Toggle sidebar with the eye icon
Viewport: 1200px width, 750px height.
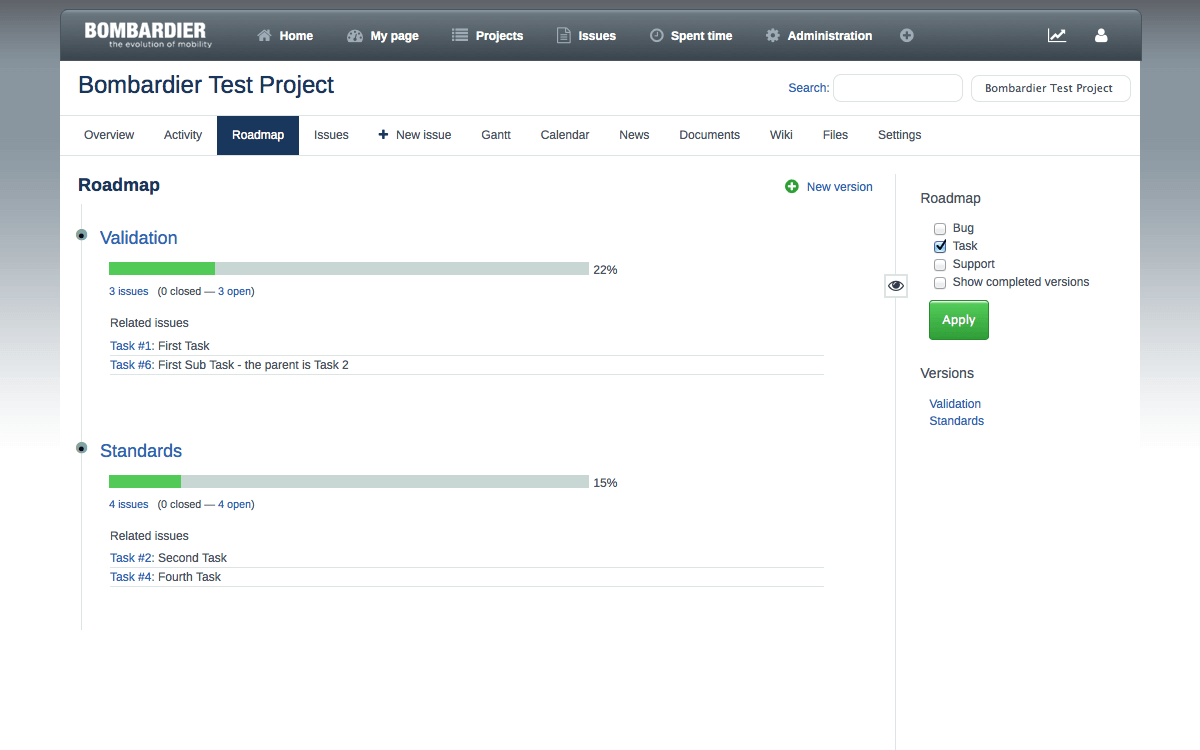click(896, 286)
